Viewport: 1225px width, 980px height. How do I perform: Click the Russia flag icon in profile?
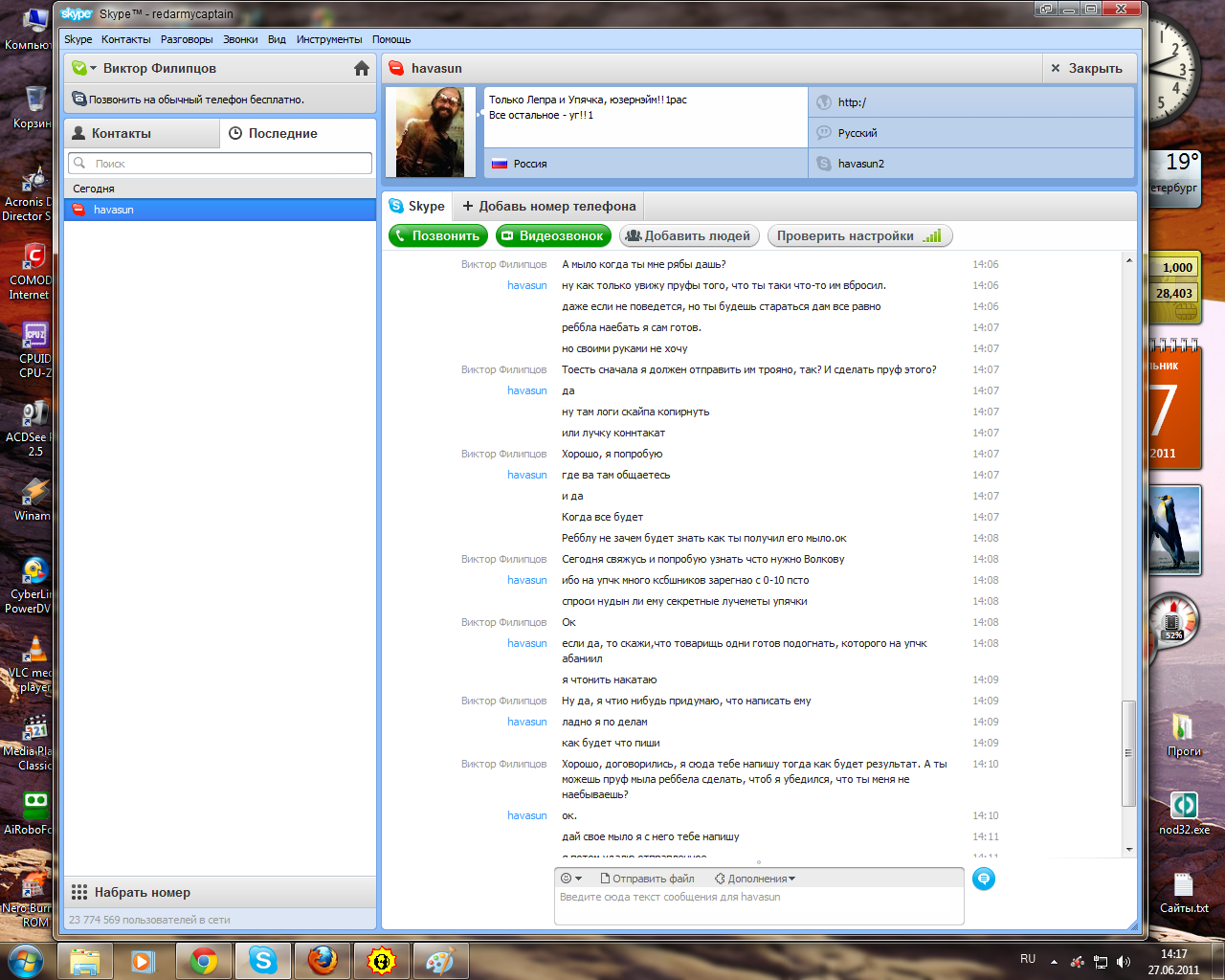(499, 164)
